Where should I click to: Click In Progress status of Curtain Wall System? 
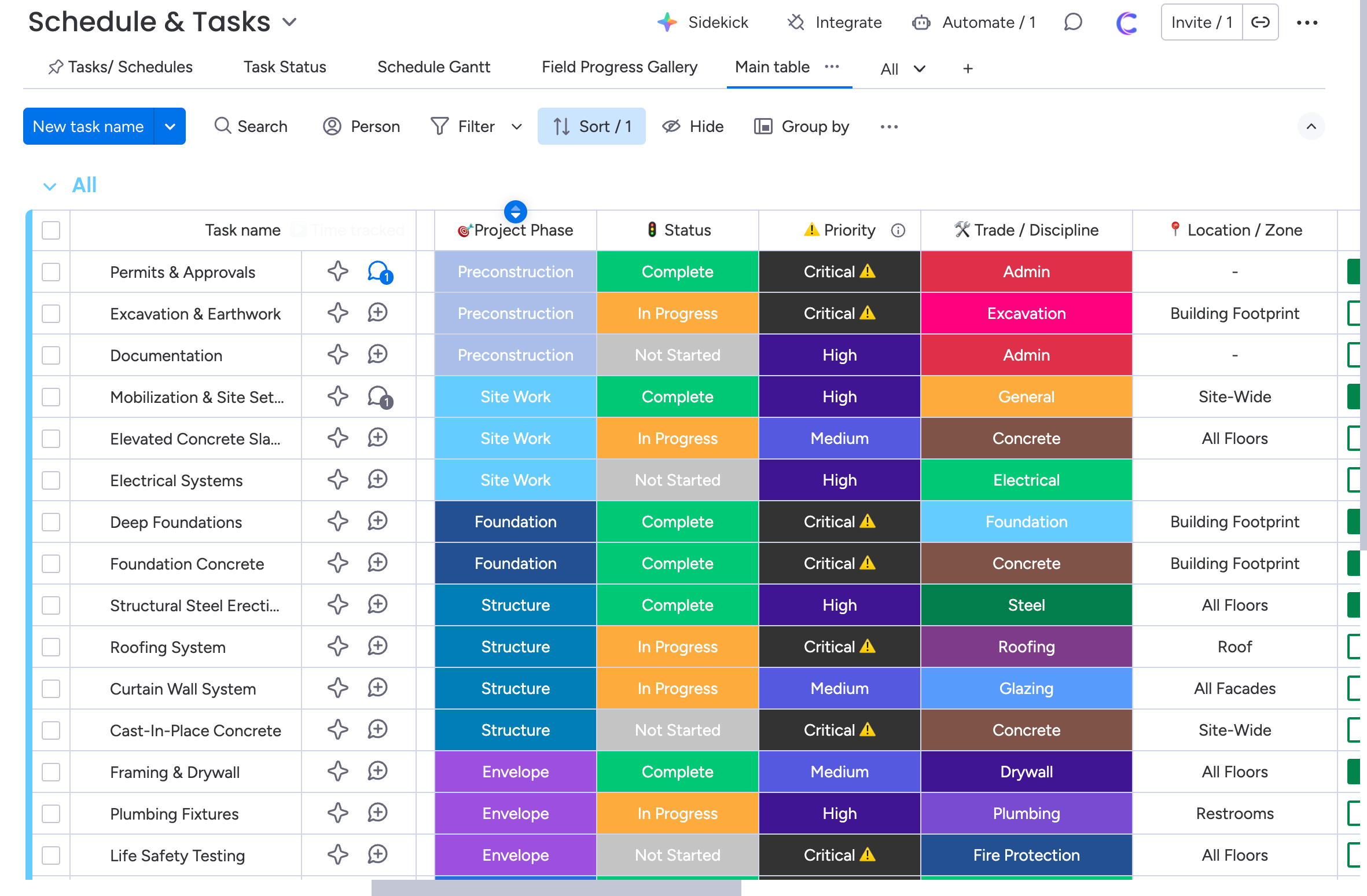coord(677,689)
